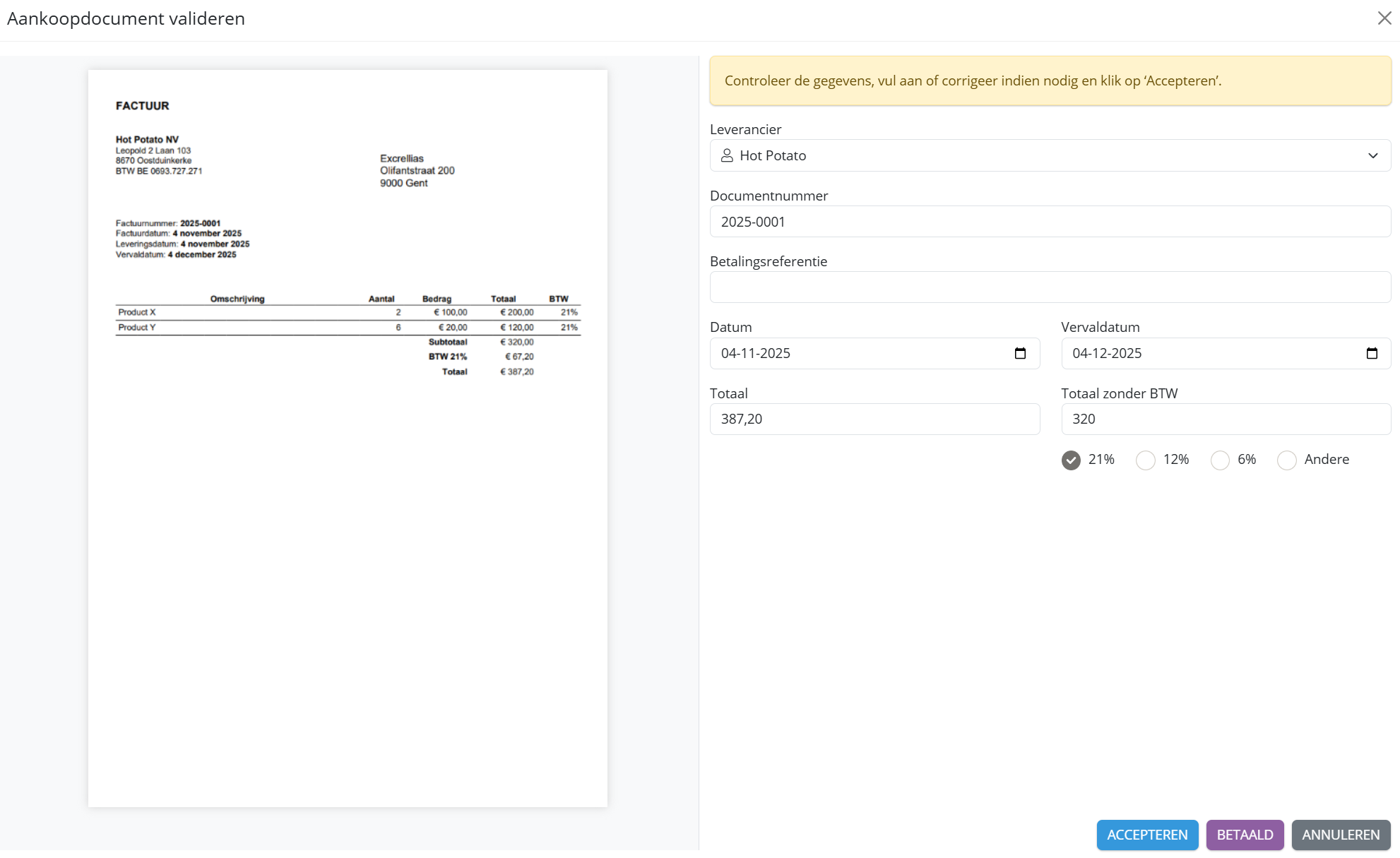This screenshot has height=858, width=1400.
Task: Close the validation dialog with X
Action: point(1384,18)
